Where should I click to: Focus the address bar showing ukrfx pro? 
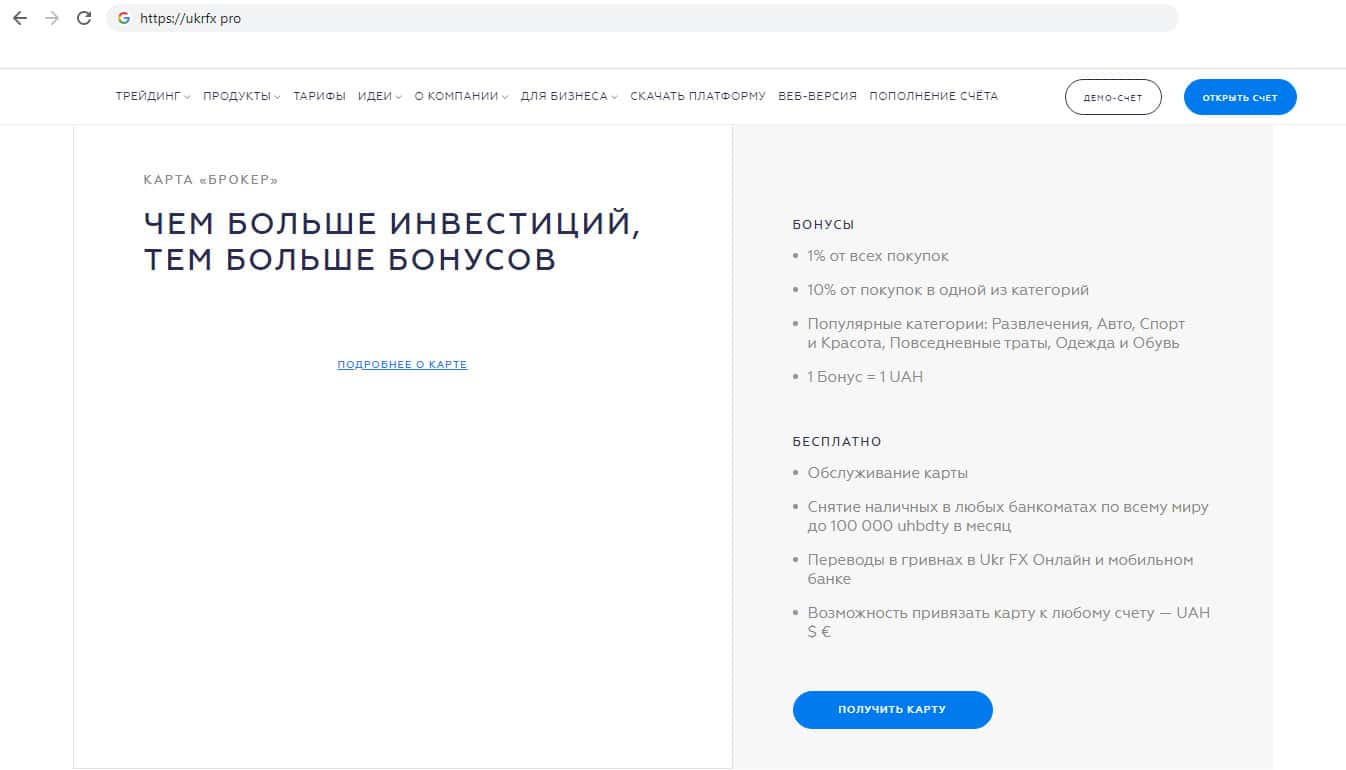pos(642,18)
